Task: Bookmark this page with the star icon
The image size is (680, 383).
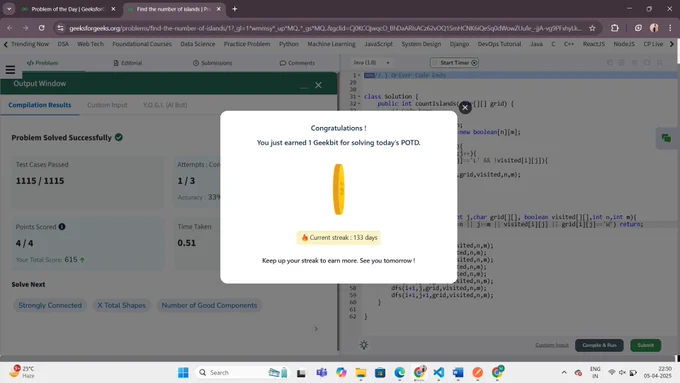Action: point(592,28)
